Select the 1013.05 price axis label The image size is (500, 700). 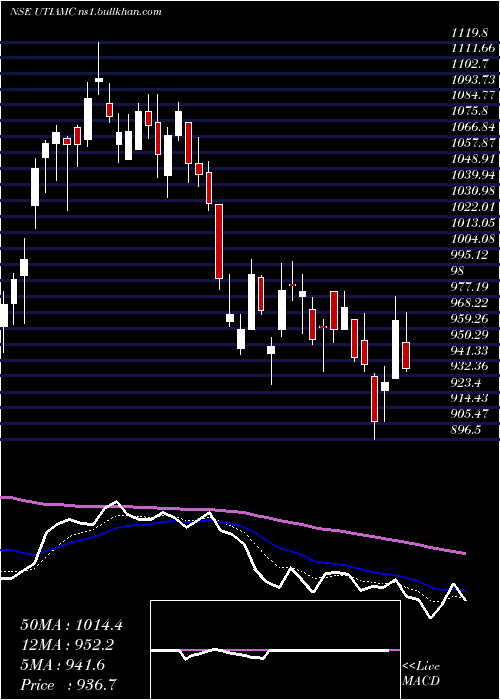click(473, 224)
